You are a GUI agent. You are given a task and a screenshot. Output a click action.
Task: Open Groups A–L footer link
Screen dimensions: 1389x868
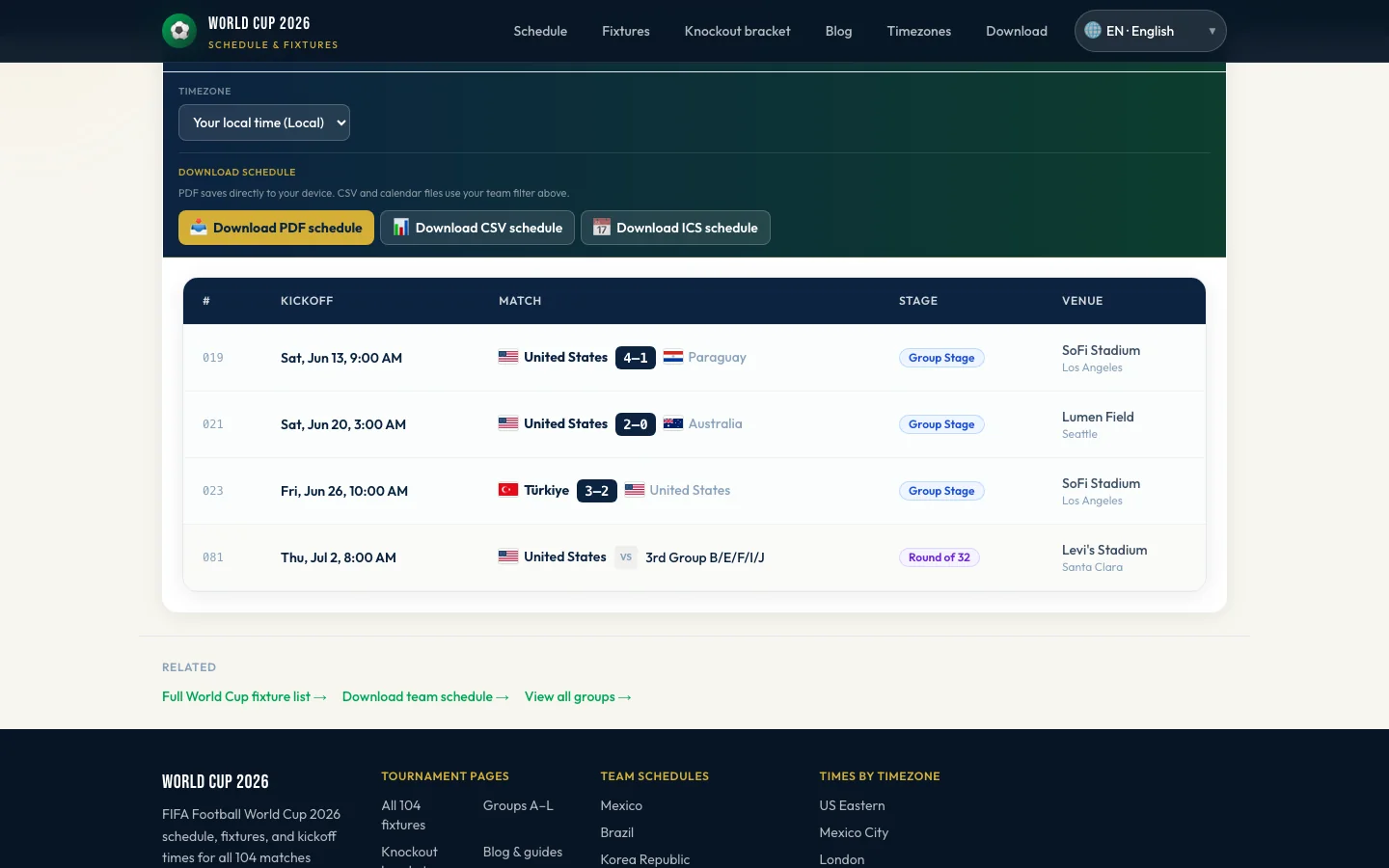click(518, 805)
